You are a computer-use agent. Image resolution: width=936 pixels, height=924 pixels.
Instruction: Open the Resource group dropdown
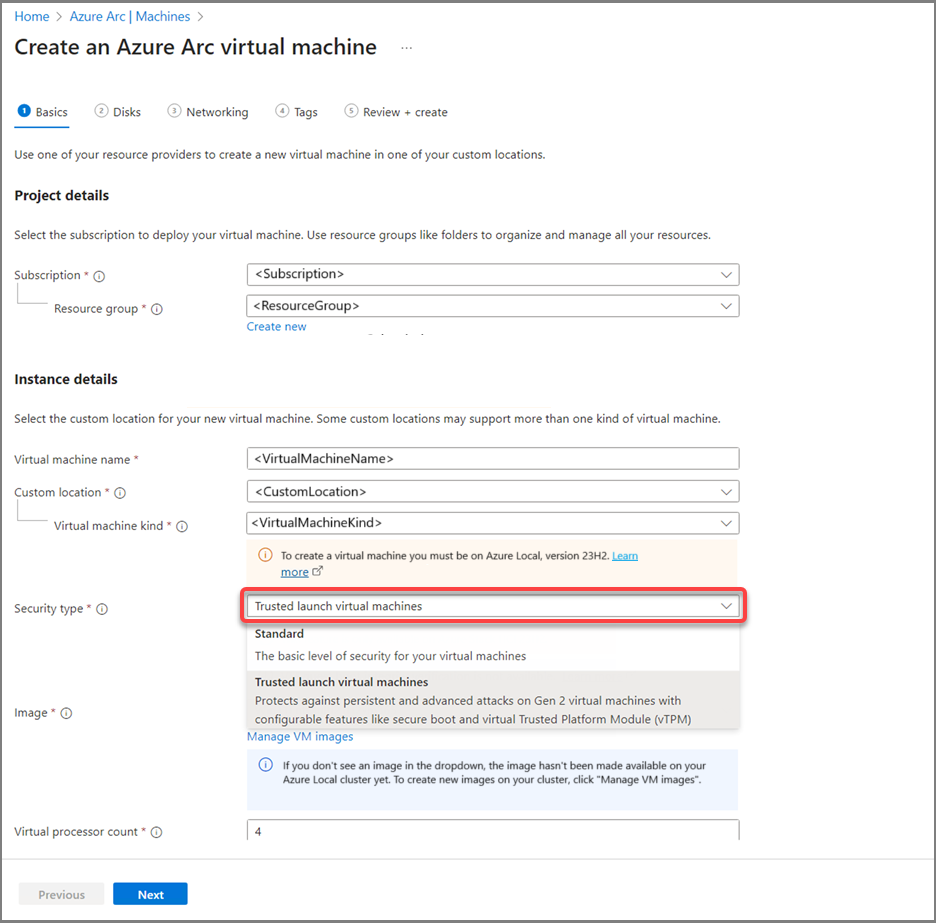[x=493, y=306]
